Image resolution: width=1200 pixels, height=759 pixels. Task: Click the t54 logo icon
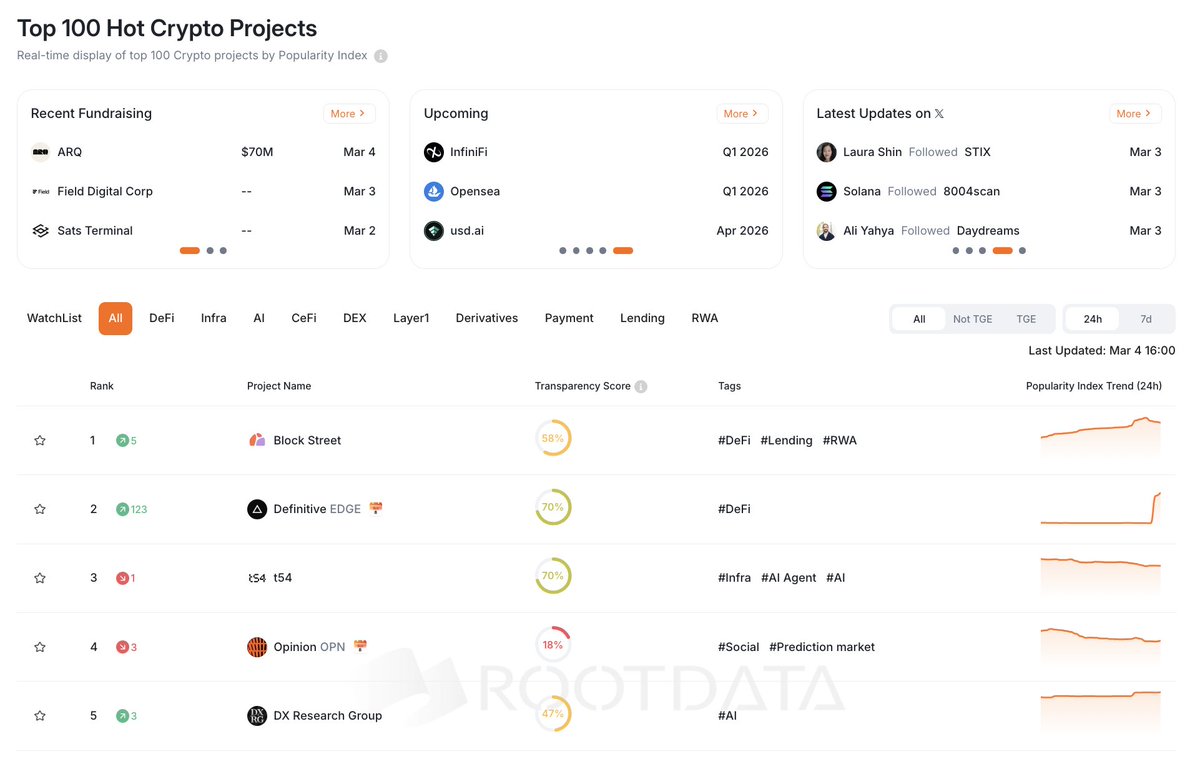pos(257,578)
